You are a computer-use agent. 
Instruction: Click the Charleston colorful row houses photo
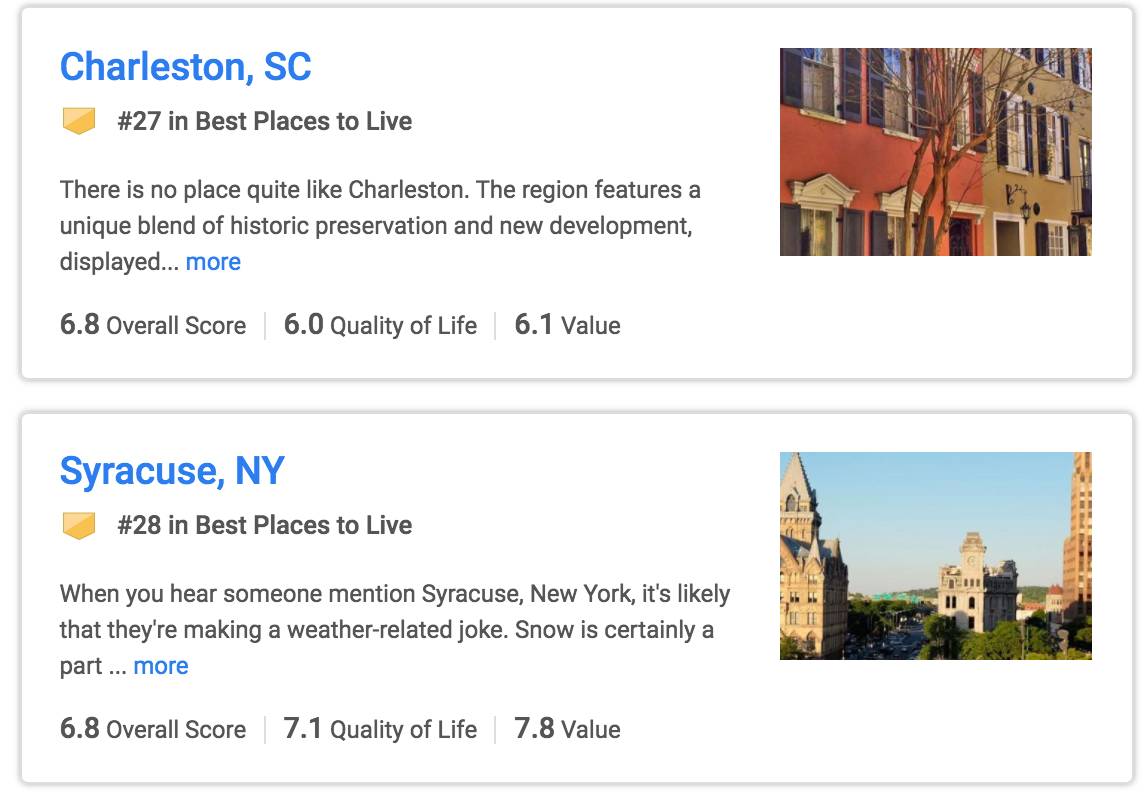[935, 152]
